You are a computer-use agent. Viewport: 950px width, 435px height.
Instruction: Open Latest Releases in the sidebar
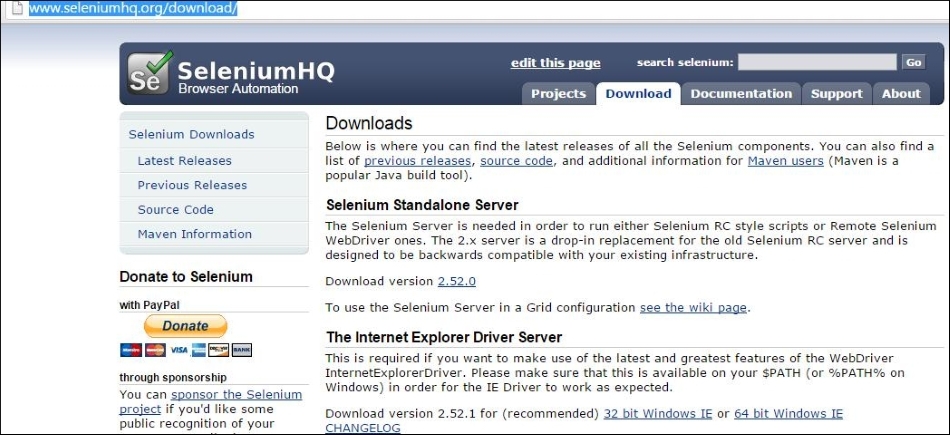184,161
